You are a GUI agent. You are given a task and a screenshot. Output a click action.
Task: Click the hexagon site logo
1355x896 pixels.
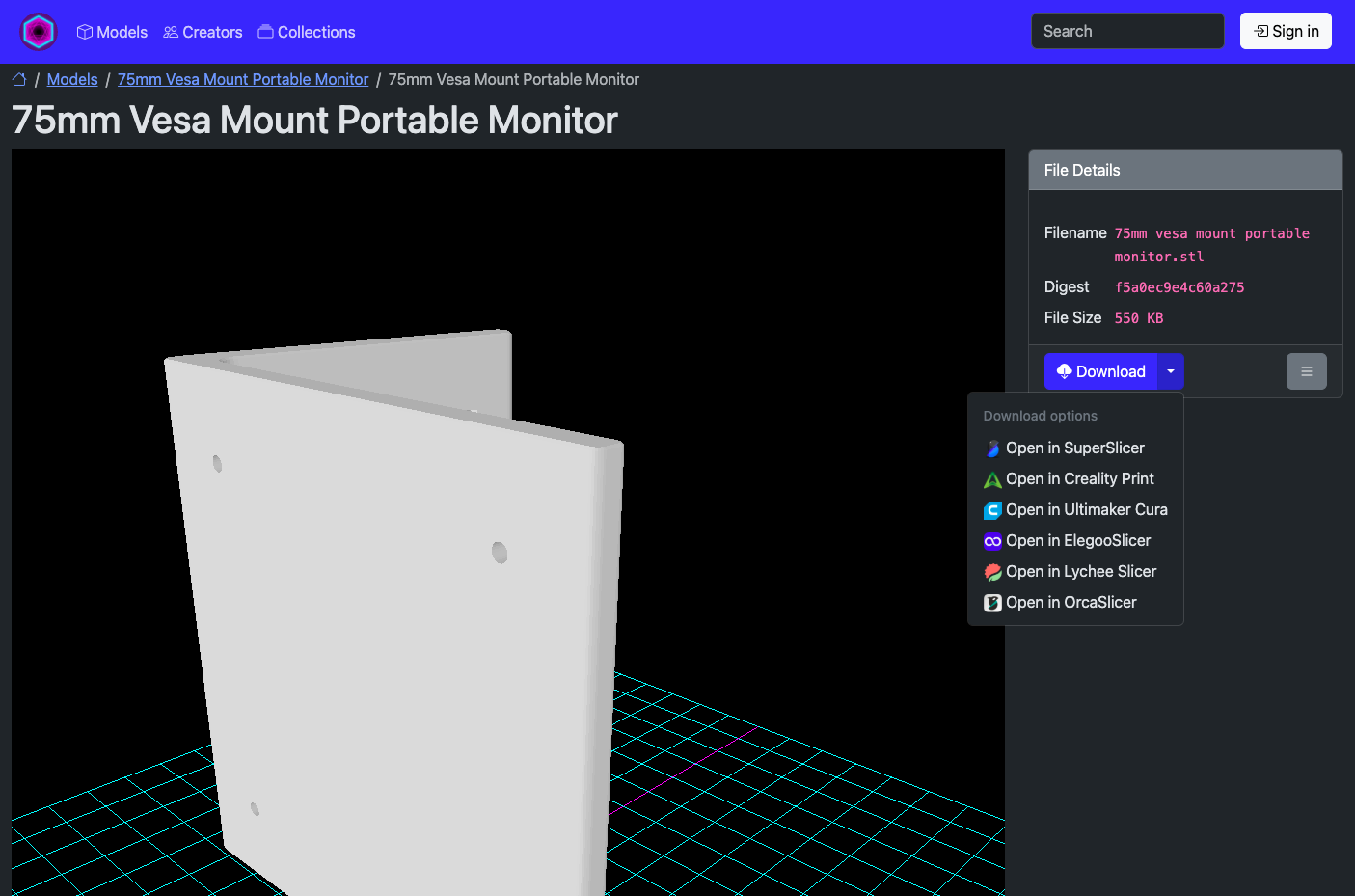point(39,32)
